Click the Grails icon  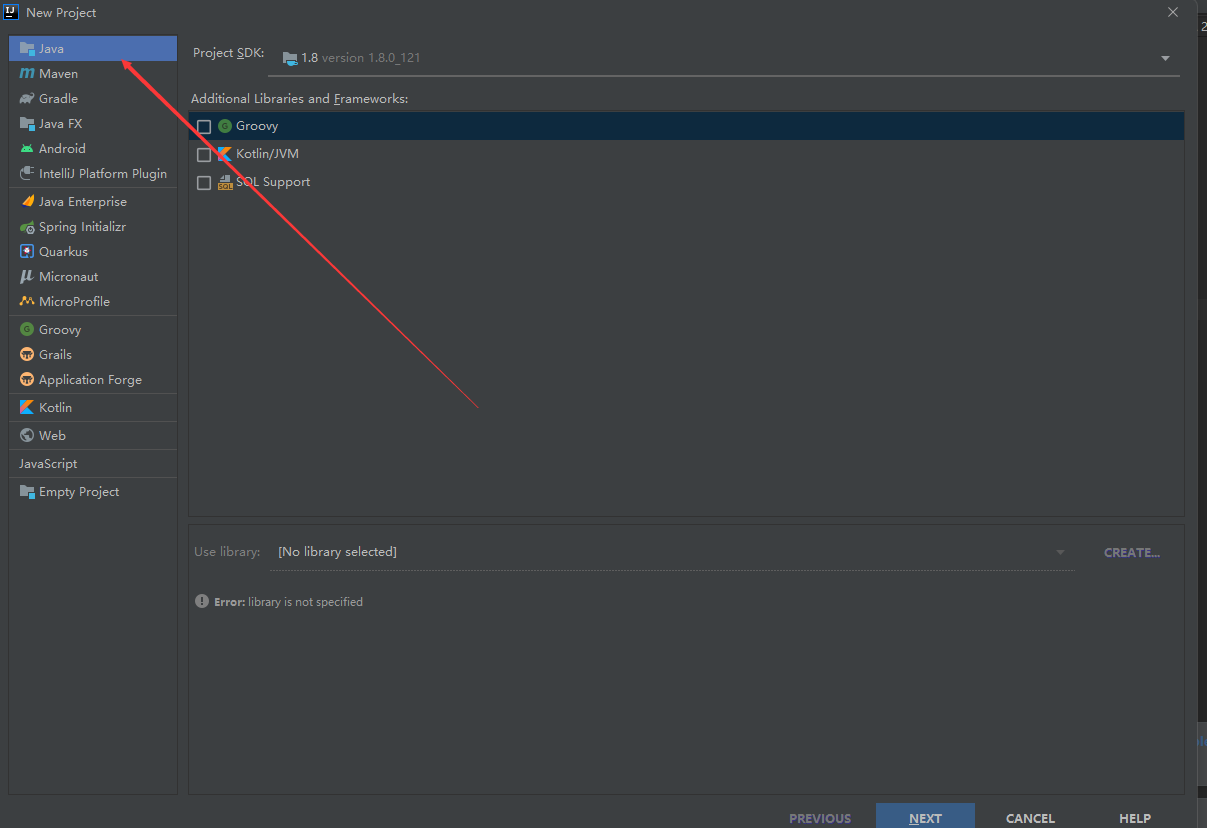tap(27, 354)
